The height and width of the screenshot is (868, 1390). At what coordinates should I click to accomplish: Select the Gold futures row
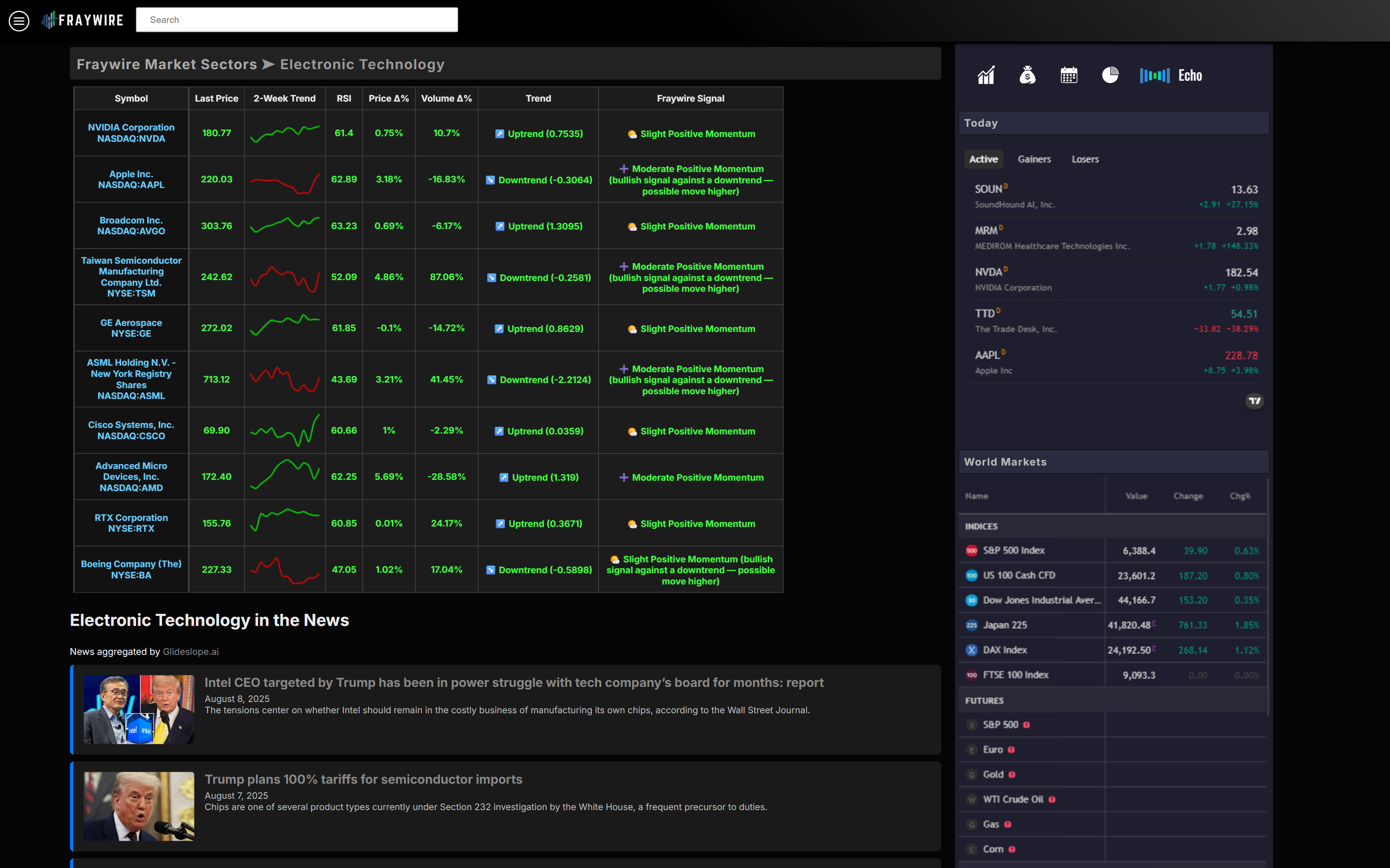click(x=1112, y=775)
